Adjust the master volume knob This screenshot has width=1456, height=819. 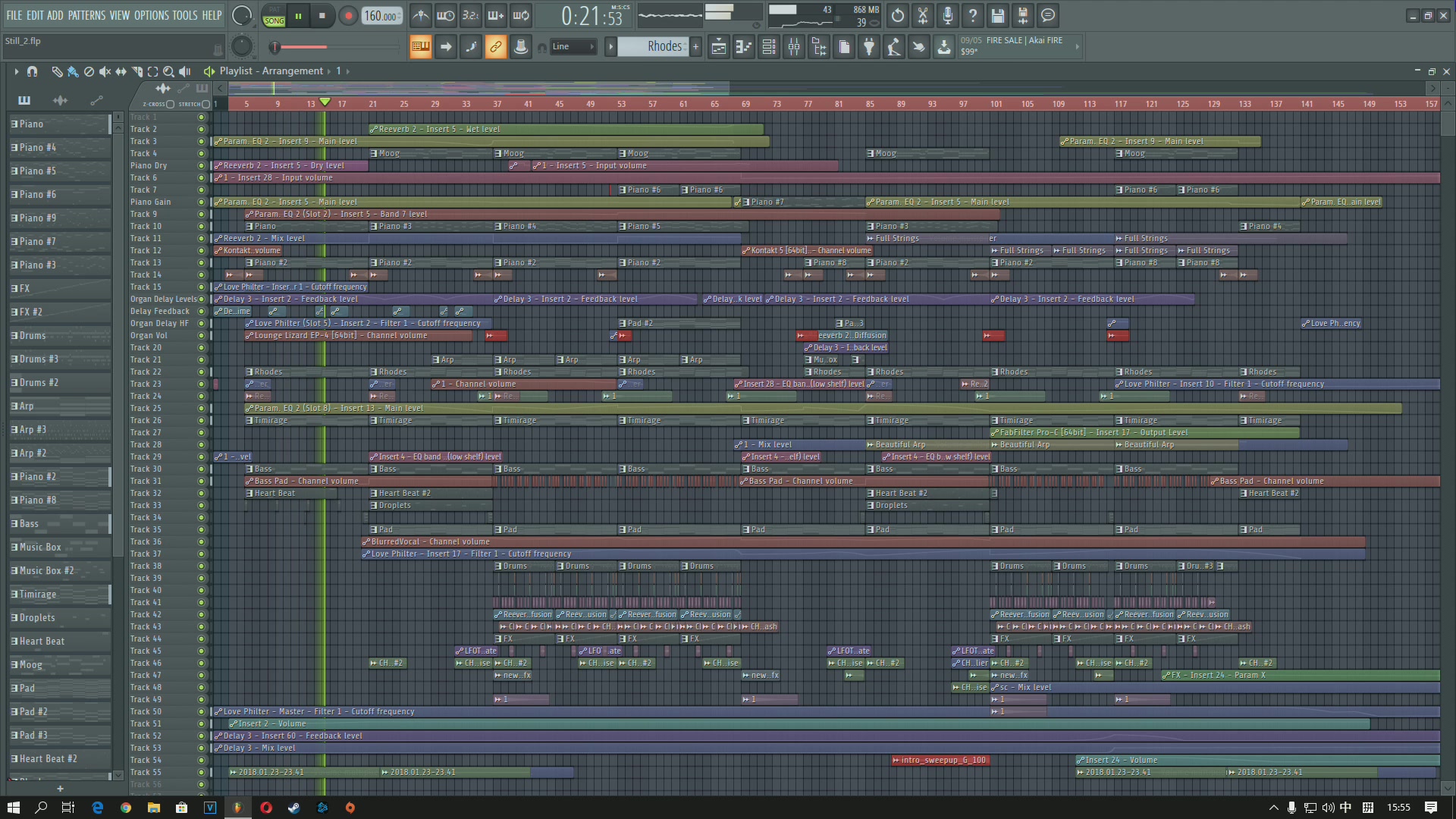tap(242, 15)
